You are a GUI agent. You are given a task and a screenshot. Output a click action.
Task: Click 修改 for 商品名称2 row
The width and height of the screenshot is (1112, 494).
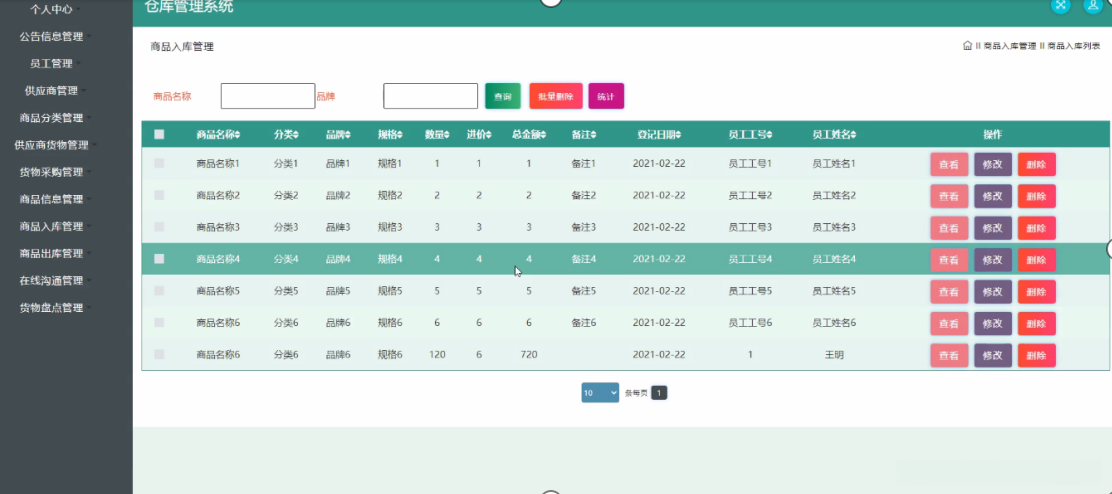tap(993, 196)
